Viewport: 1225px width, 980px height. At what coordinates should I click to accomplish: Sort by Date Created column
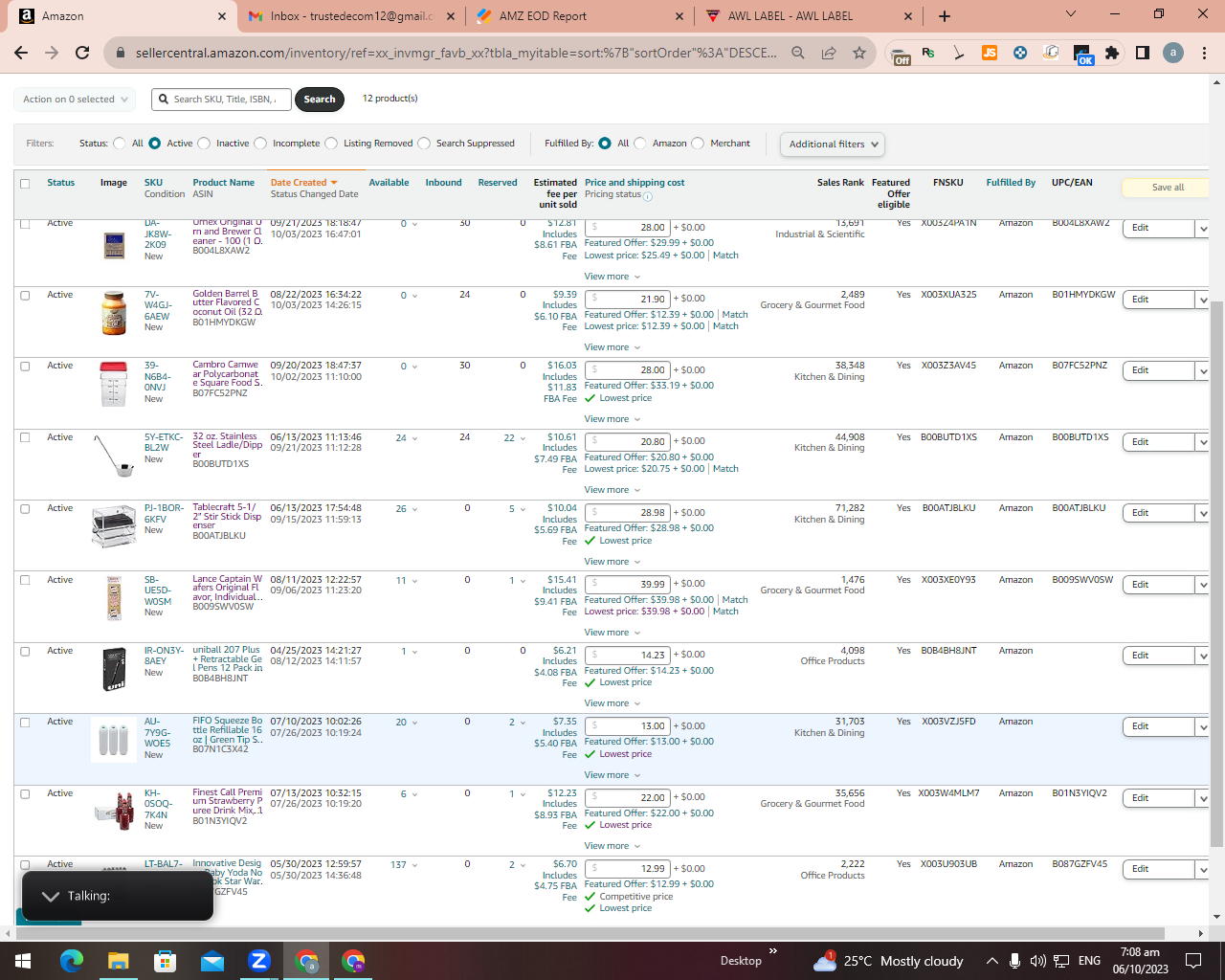pyautogui.click(x=303, y=182)
